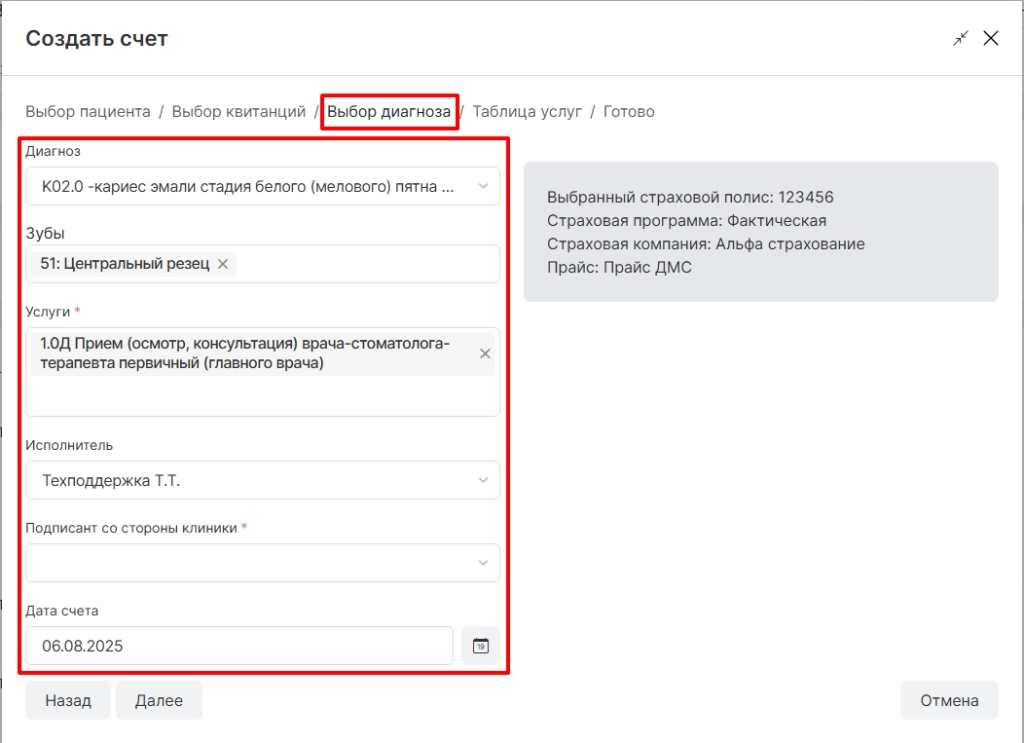
Task: Click the empty area of the Услуги field
Action: 262,397
